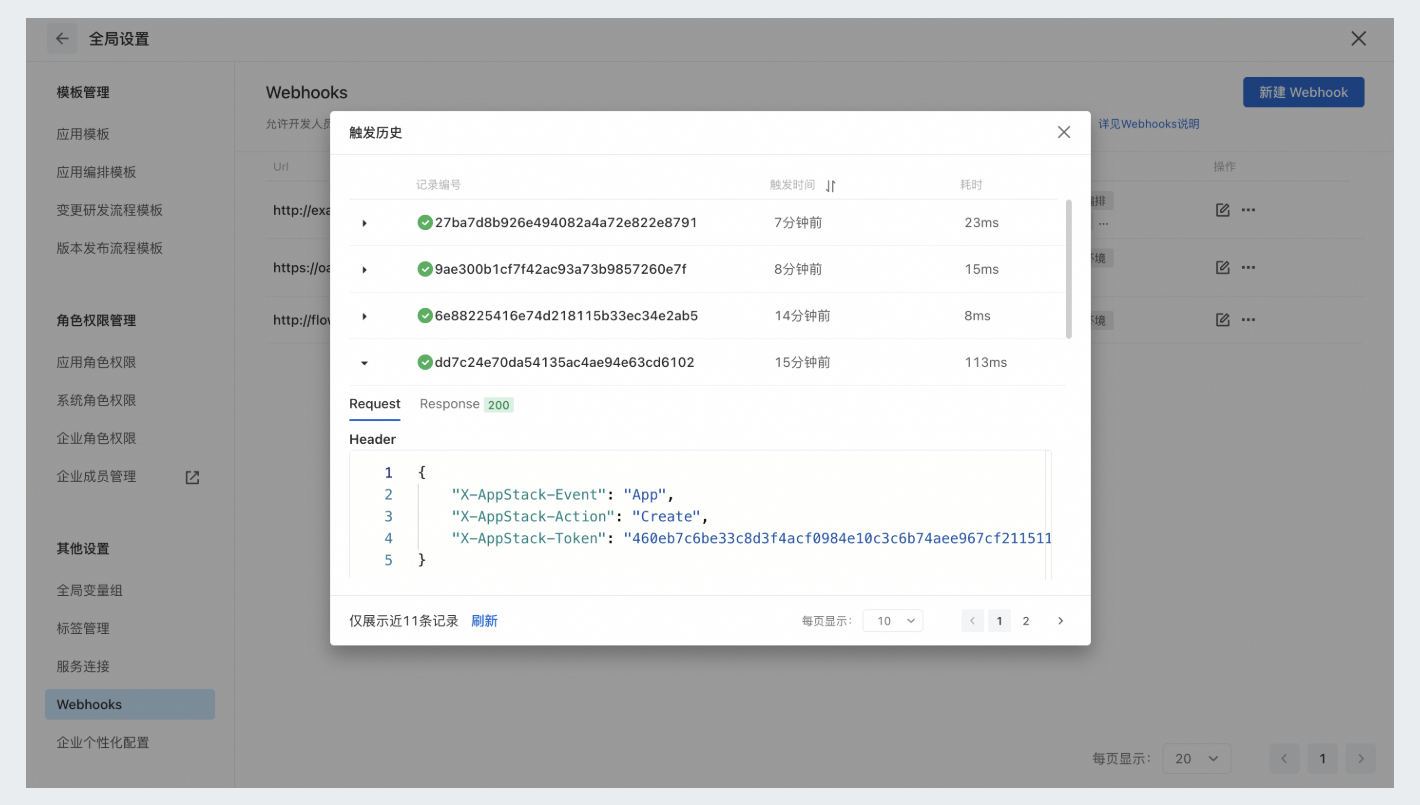Image resolution: width=1420 pixels, height=805 pixels.
Task: Switch to the Response 200 tab
Action: [466, 404]
